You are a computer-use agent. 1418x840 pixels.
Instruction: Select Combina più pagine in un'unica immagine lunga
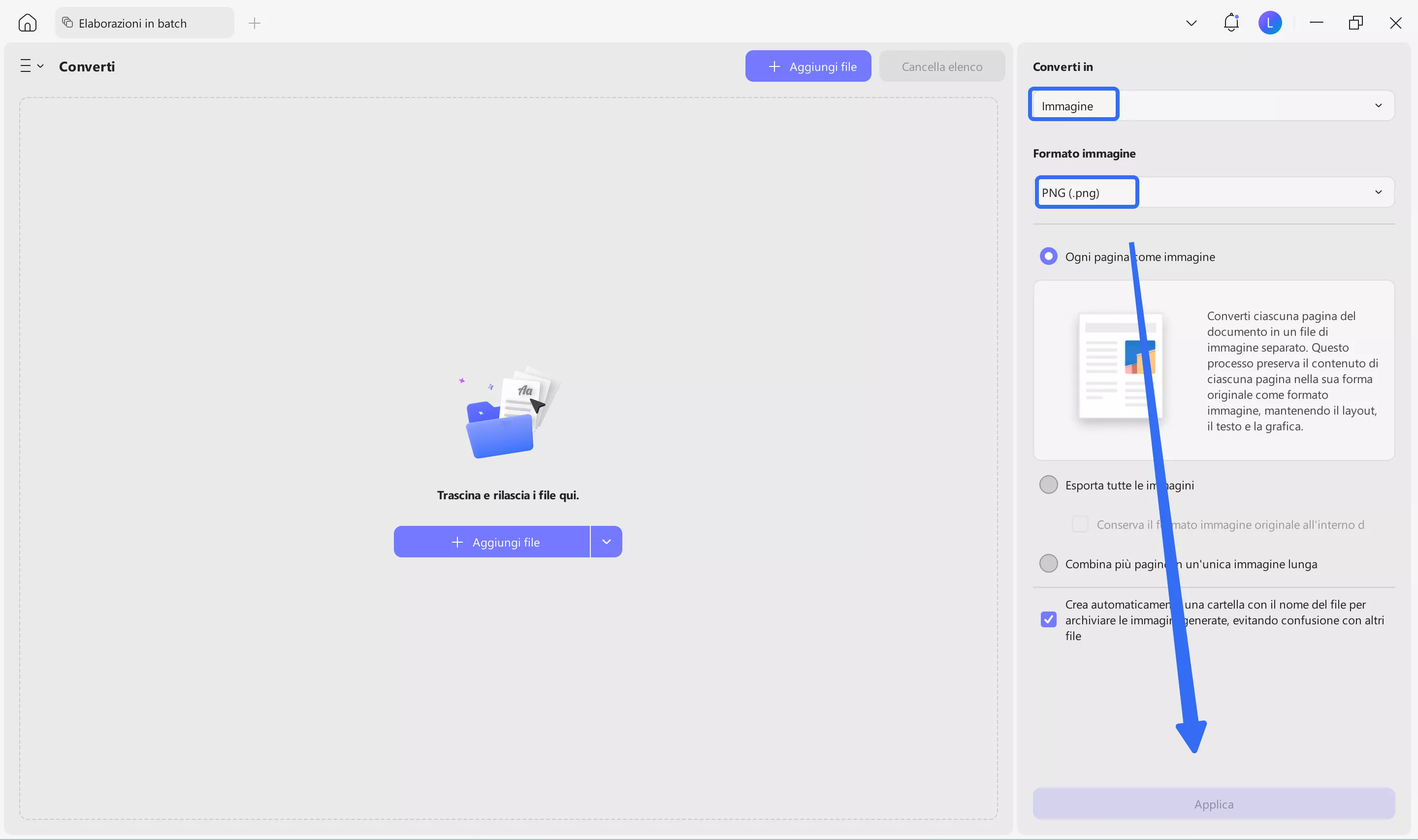point(1049,564)
